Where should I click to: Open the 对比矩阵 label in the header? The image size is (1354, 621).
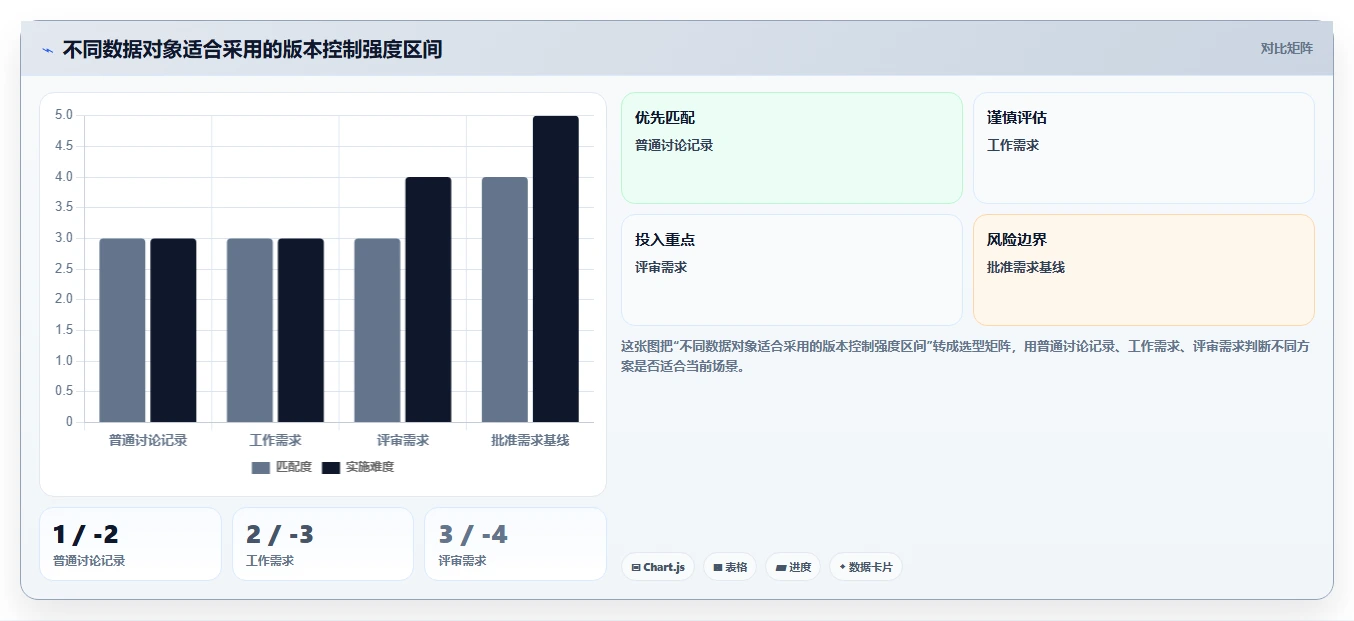tap(1287, 48)
